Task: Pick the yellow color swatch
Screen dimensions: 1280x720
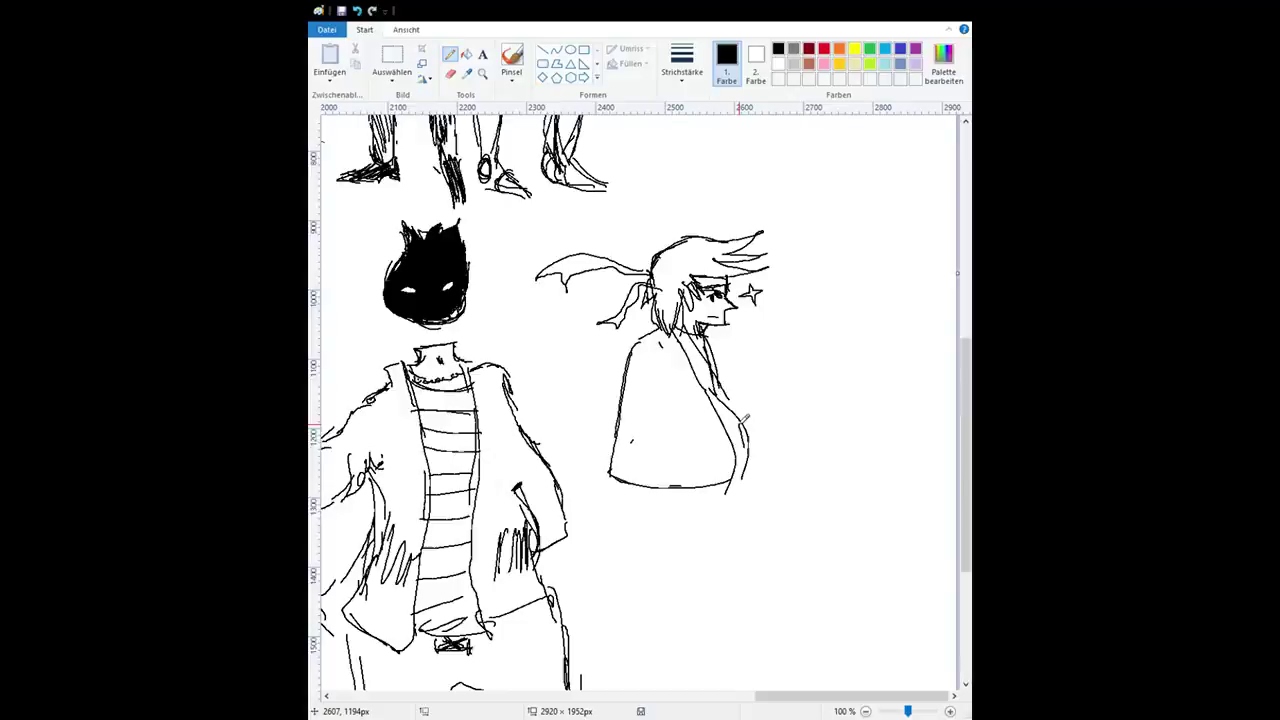Action: pyautogui.click(x=854, y=48)
